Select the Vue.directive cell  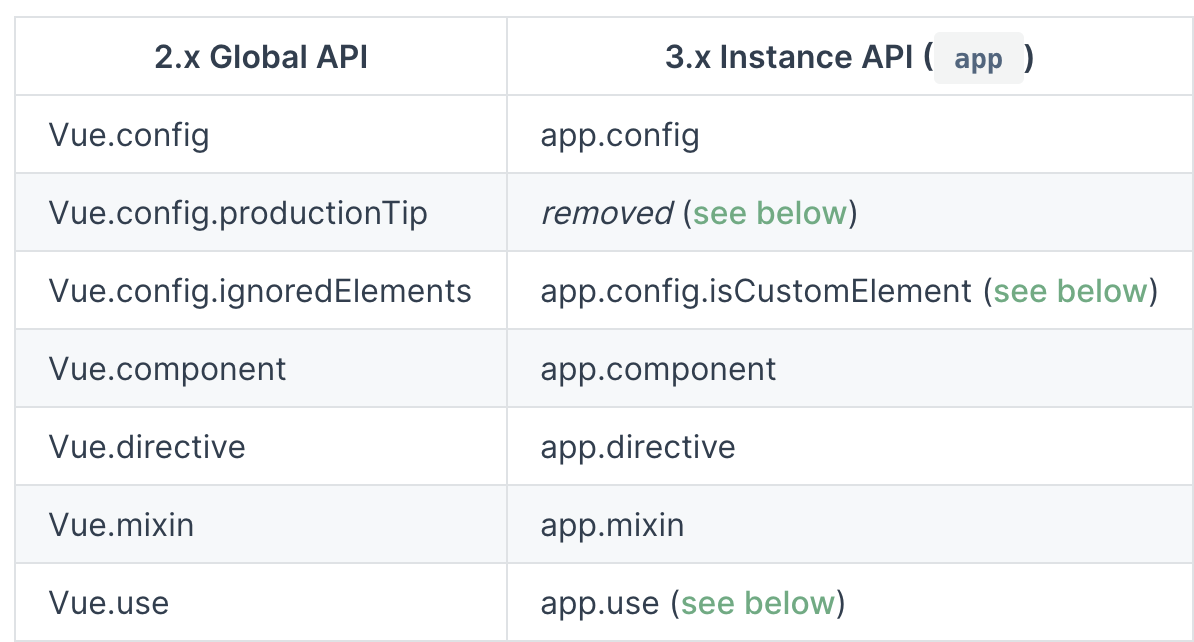(x=261, y=447)
